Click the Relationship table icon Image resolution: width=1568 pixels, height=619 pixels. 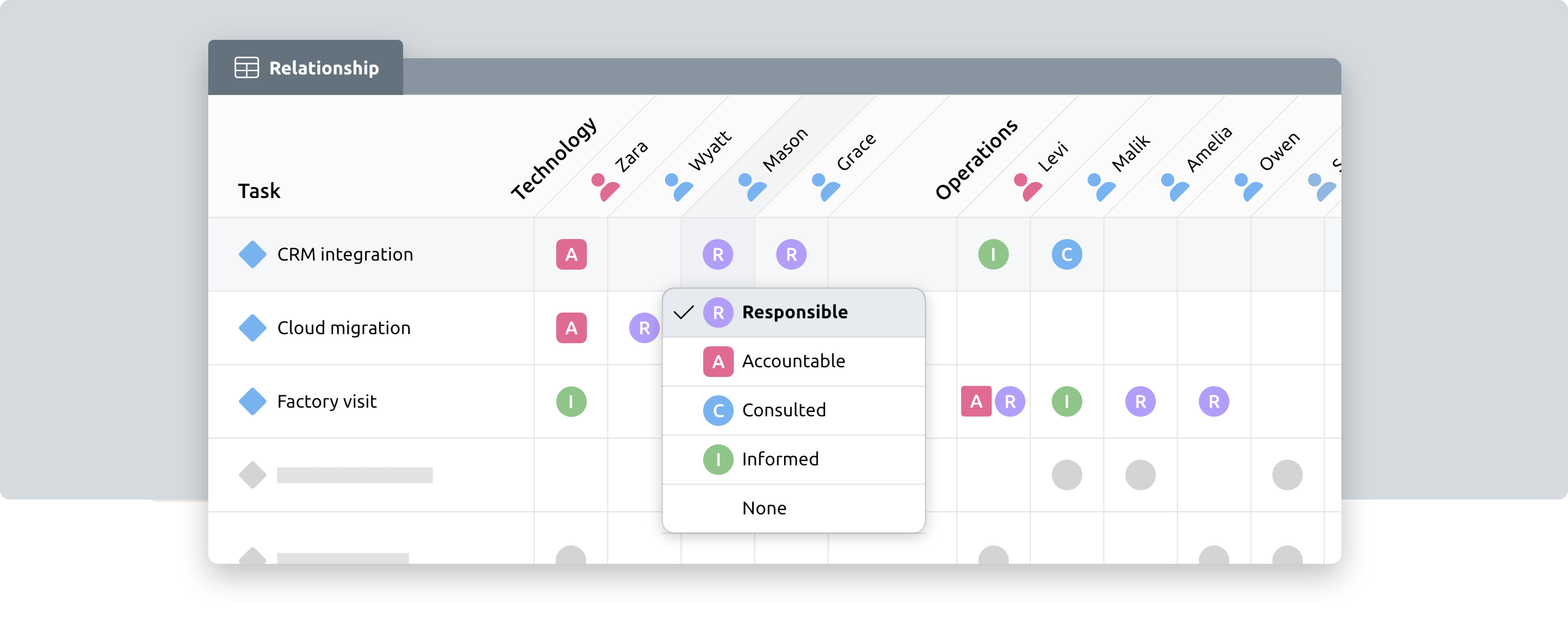[247, 67]
